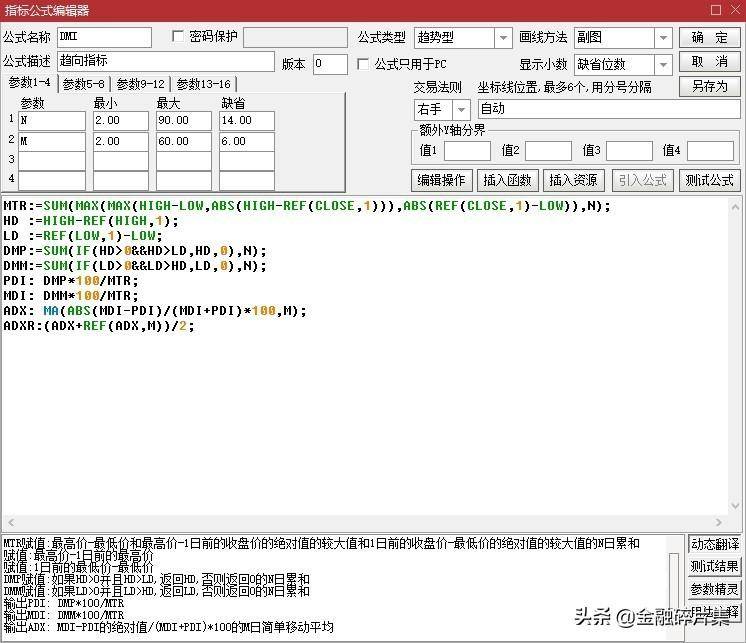Click the 值3 input field

629,151
